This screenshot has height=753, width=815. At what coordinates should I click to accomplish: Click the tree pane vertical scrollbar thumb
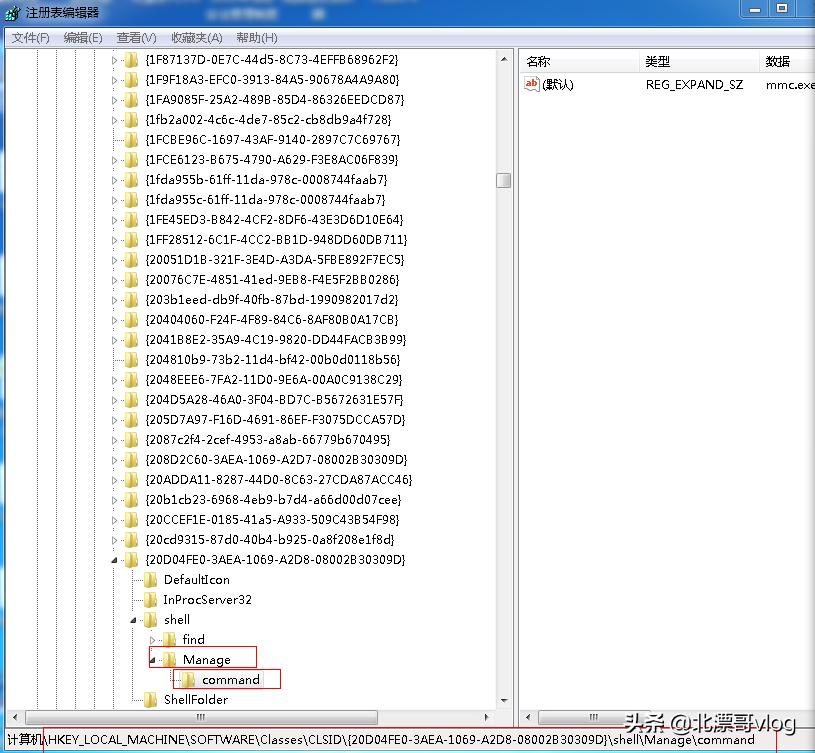tap(504, 180)
